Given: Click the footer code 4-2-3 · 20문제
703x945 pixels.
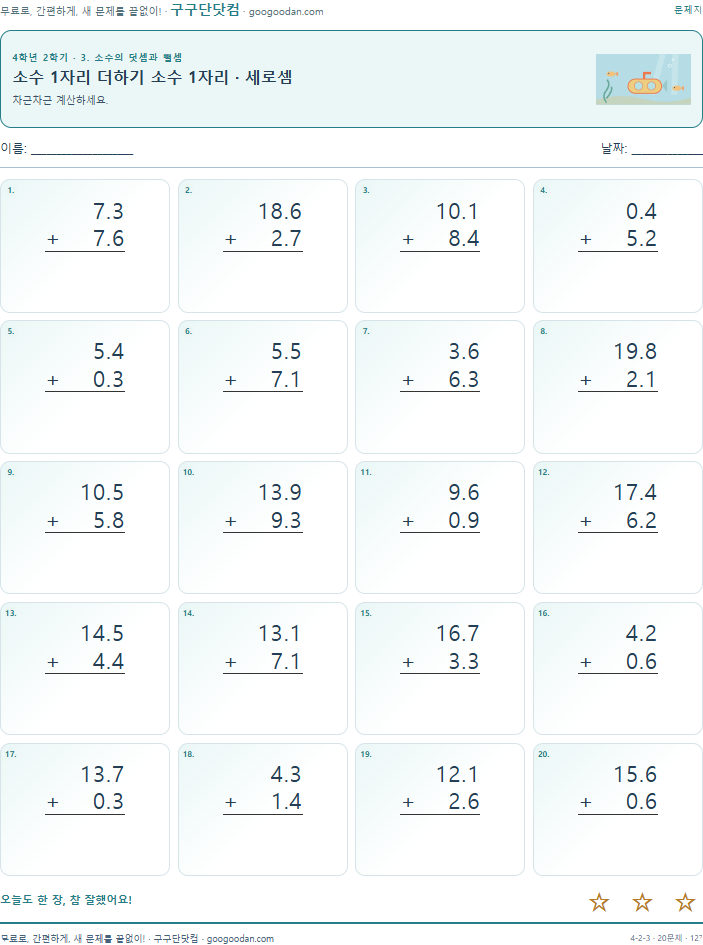Looking at the screenshot, I should 656,938.
